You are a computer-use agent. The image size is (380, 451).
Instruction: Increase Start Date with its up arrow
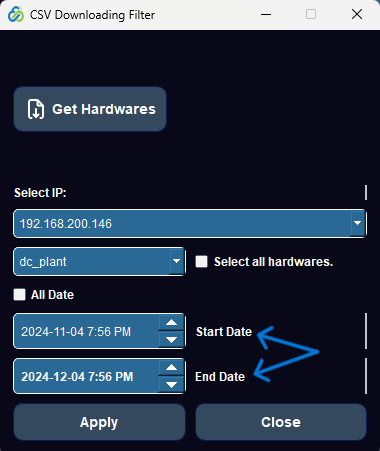171,322
